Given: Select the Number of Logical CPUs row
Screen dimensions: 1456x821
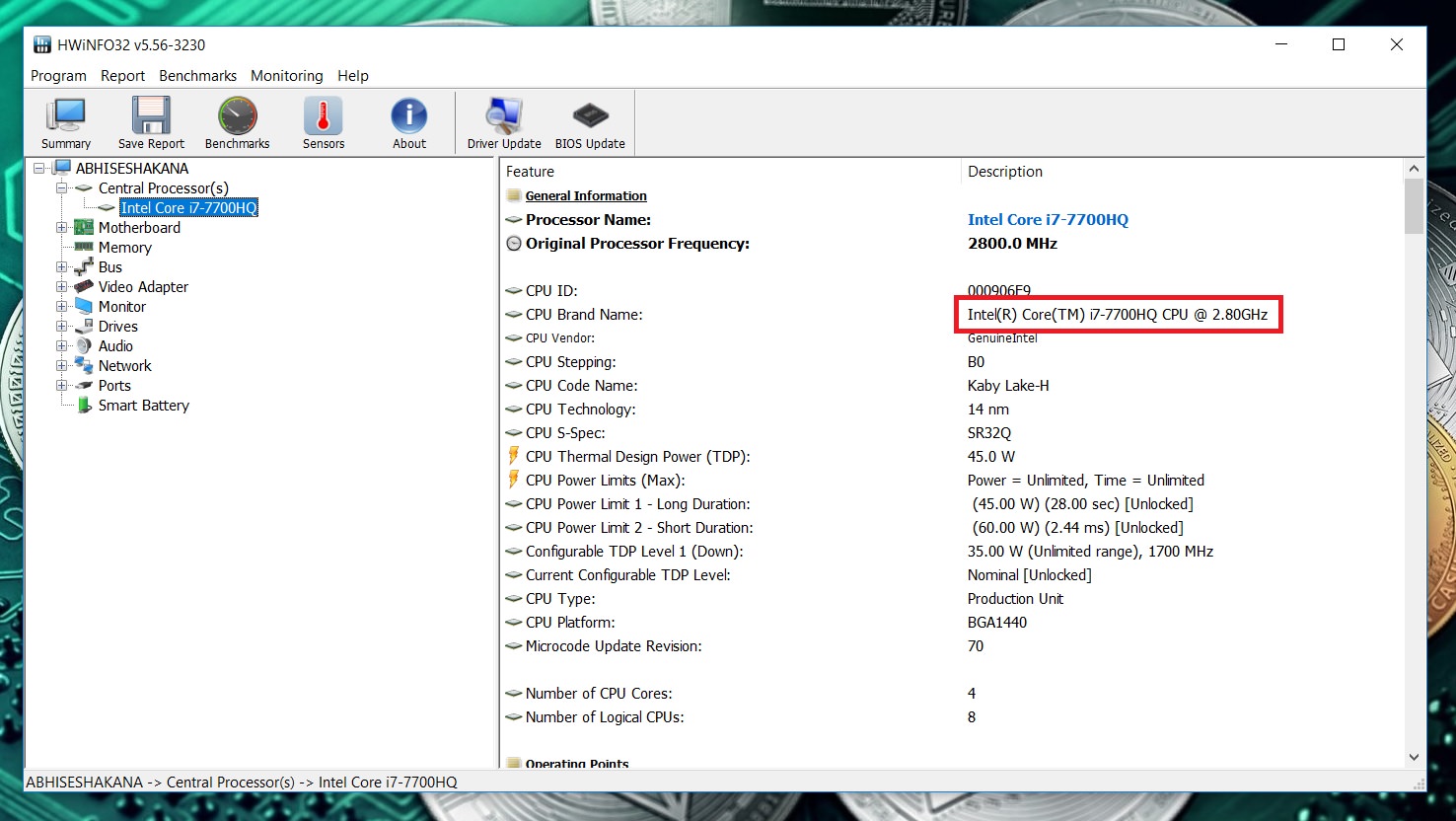Looking at the screenshot, I should click(951, 717).
